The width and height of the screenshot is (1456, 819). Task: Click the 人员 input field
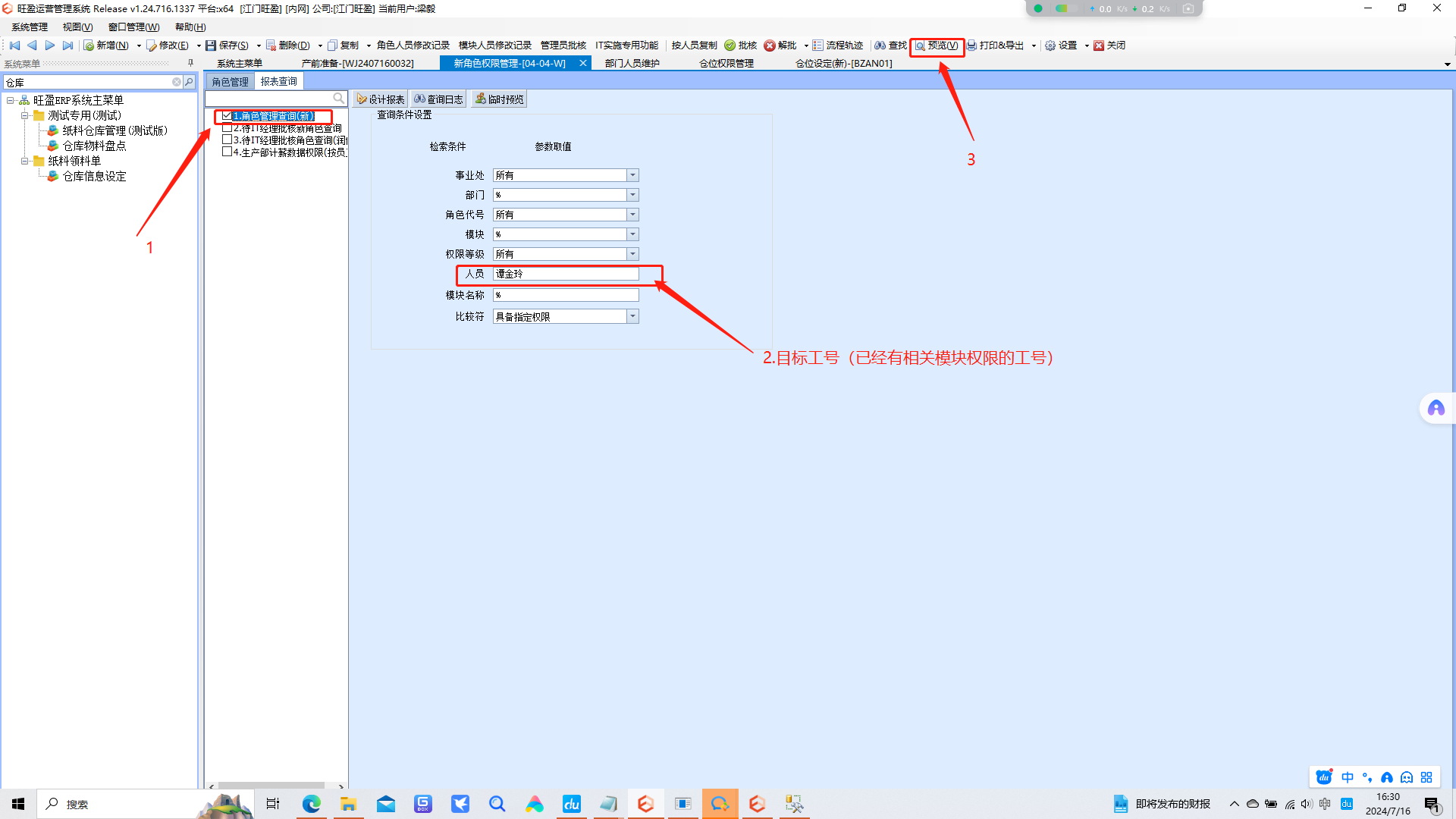[566, 274]
